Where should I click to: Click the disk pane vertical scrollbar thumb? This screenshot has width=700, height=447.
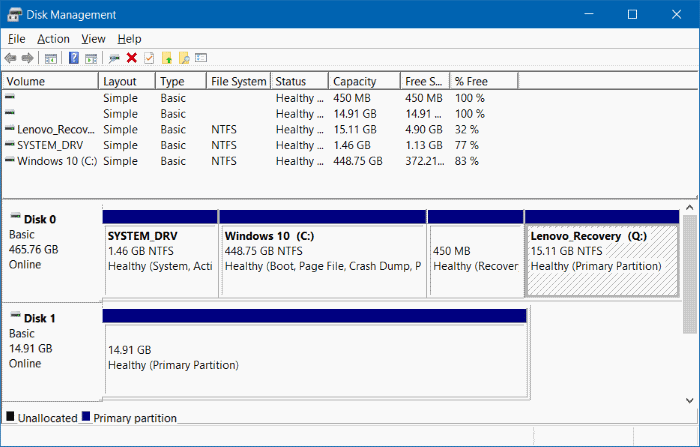click(x=689, y=274)
